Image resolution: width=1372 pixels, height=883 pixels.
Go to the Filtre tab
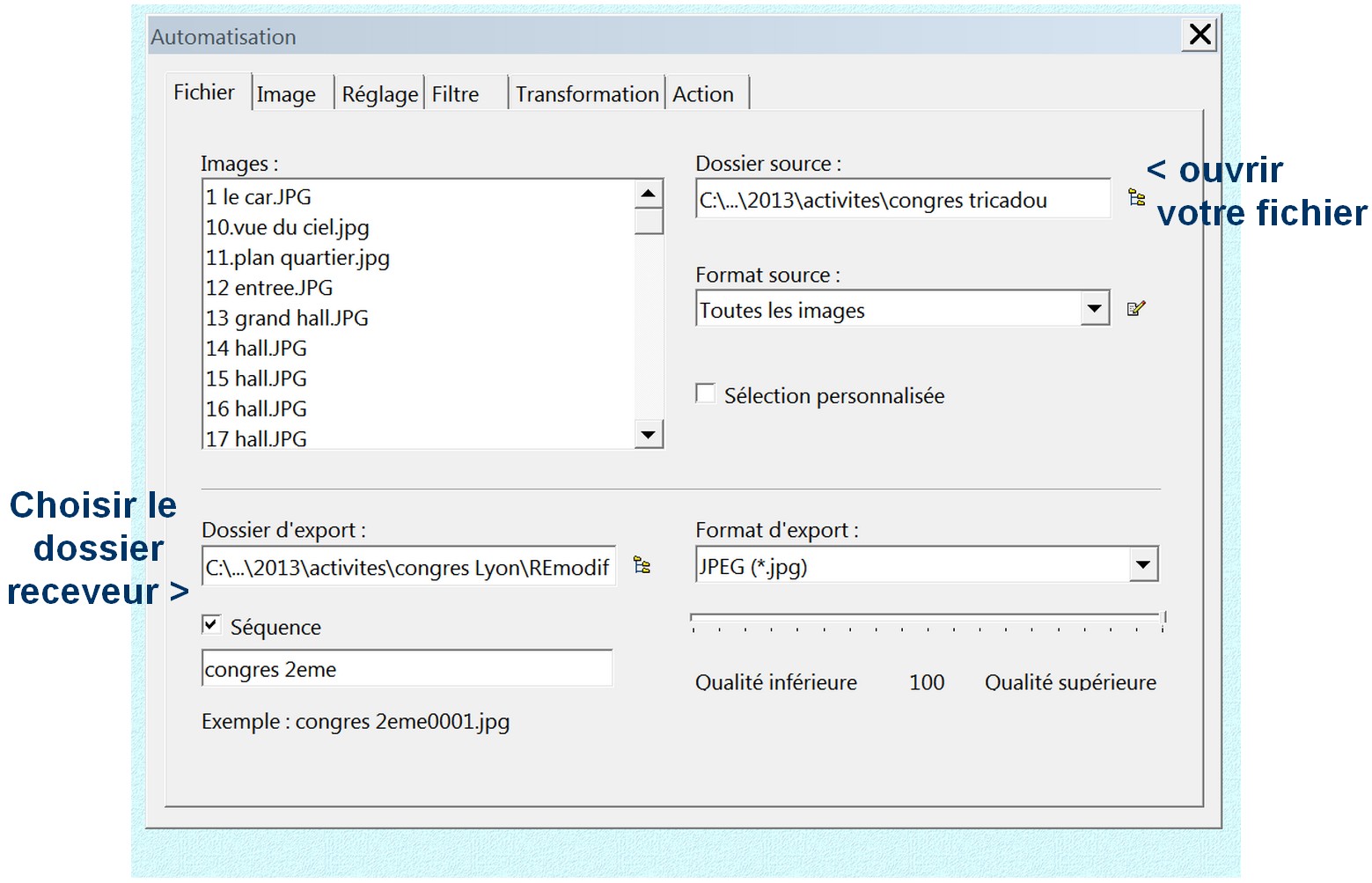(456, 94)
